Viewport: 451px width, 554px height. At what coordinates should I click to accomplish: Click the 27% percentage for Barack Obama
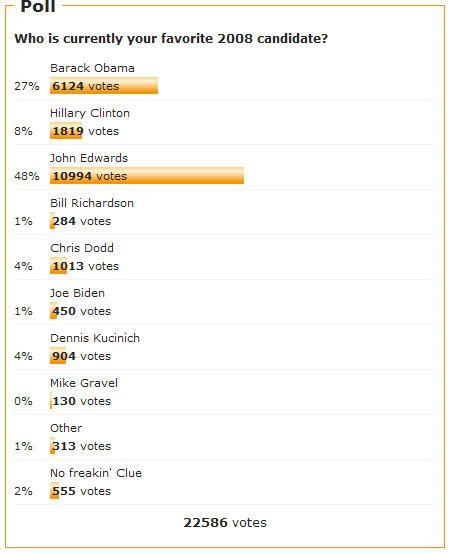[x=27, y=86]
